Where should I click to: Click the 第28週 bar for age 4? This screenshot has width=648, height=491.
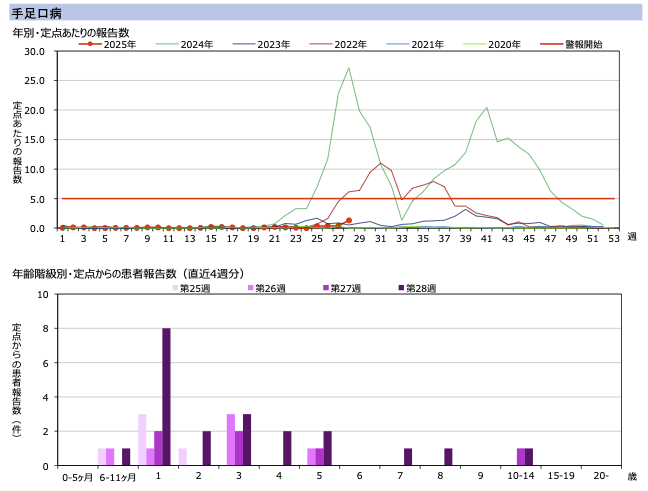287,448
